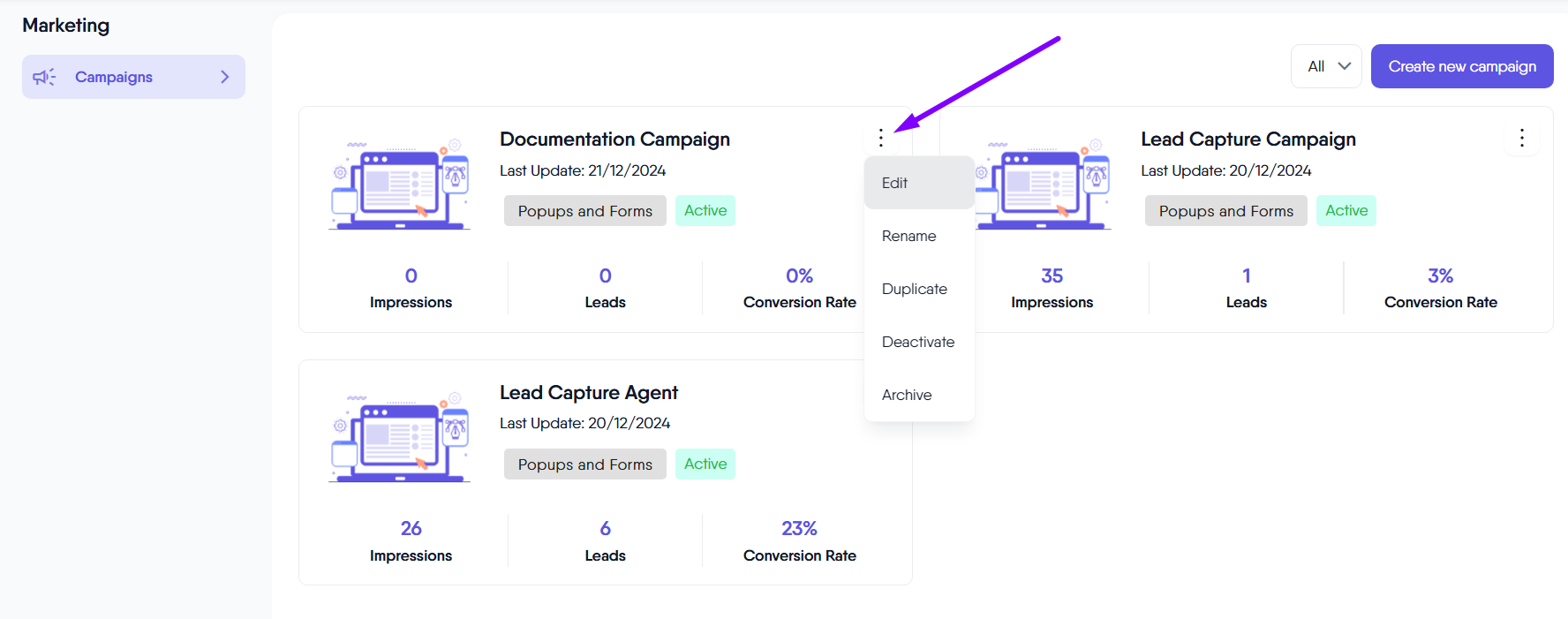Click the 23% Conversion Rate stat

tap(799, 540)
